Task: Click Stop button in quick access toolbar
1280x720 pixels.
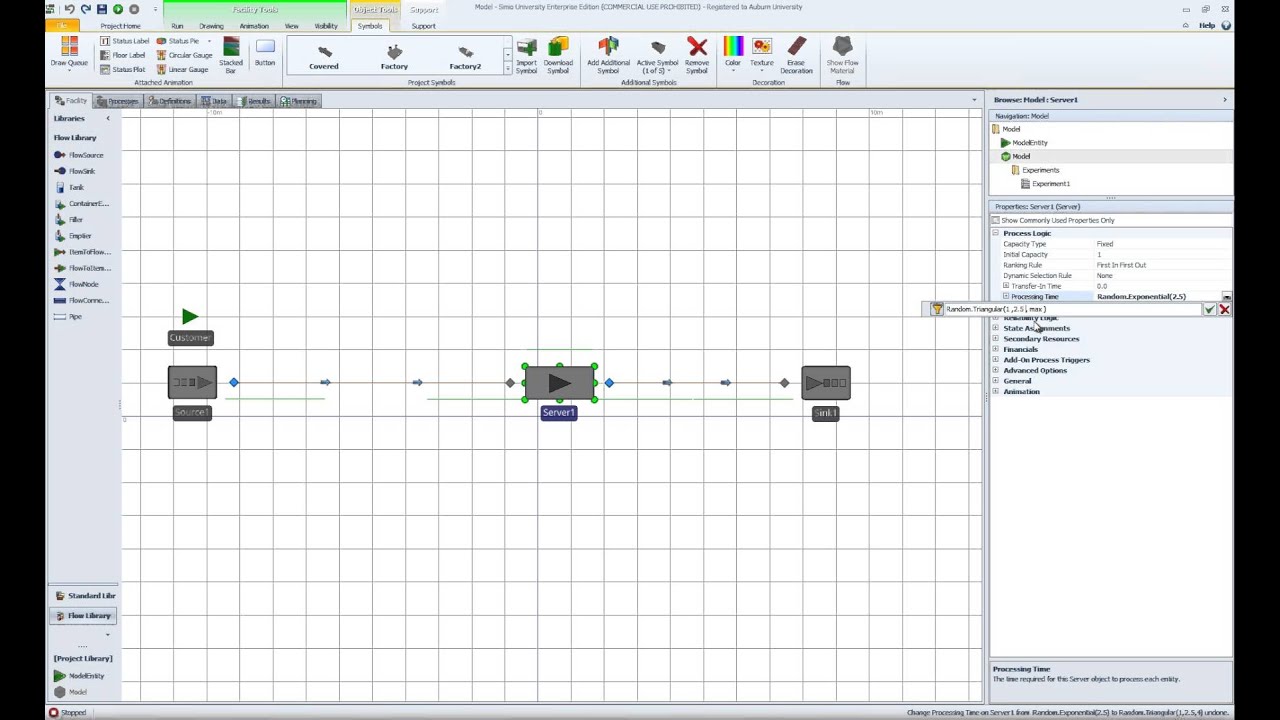Action: point(134,9)
